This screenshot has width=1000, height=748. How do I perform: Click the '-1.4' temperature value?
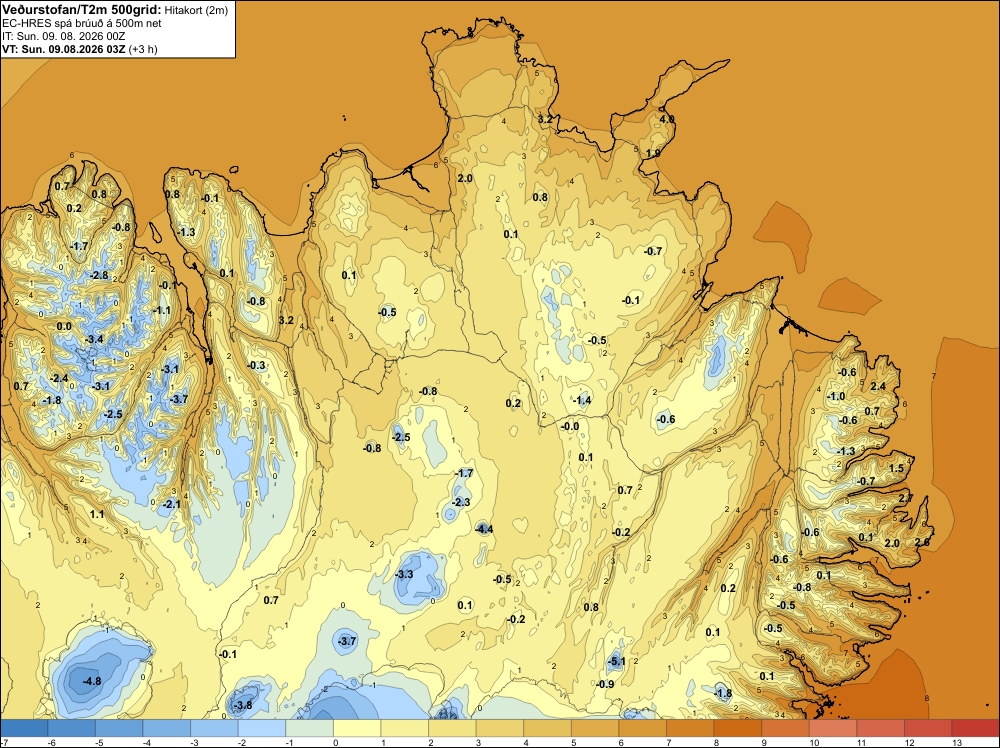click(582, 400)
